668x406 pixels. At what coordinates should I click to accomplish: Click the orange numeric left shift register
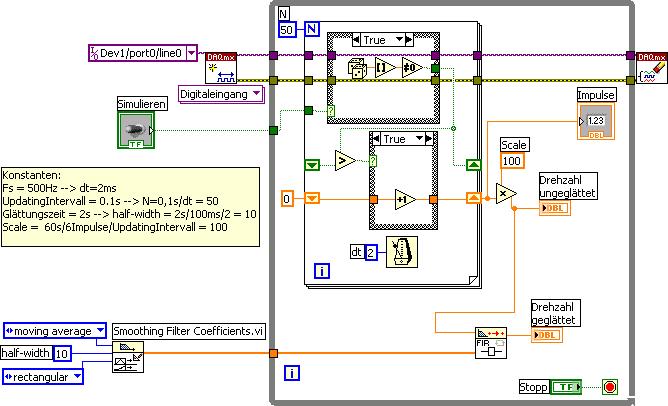pyautogui.click(x=312, y=198)
